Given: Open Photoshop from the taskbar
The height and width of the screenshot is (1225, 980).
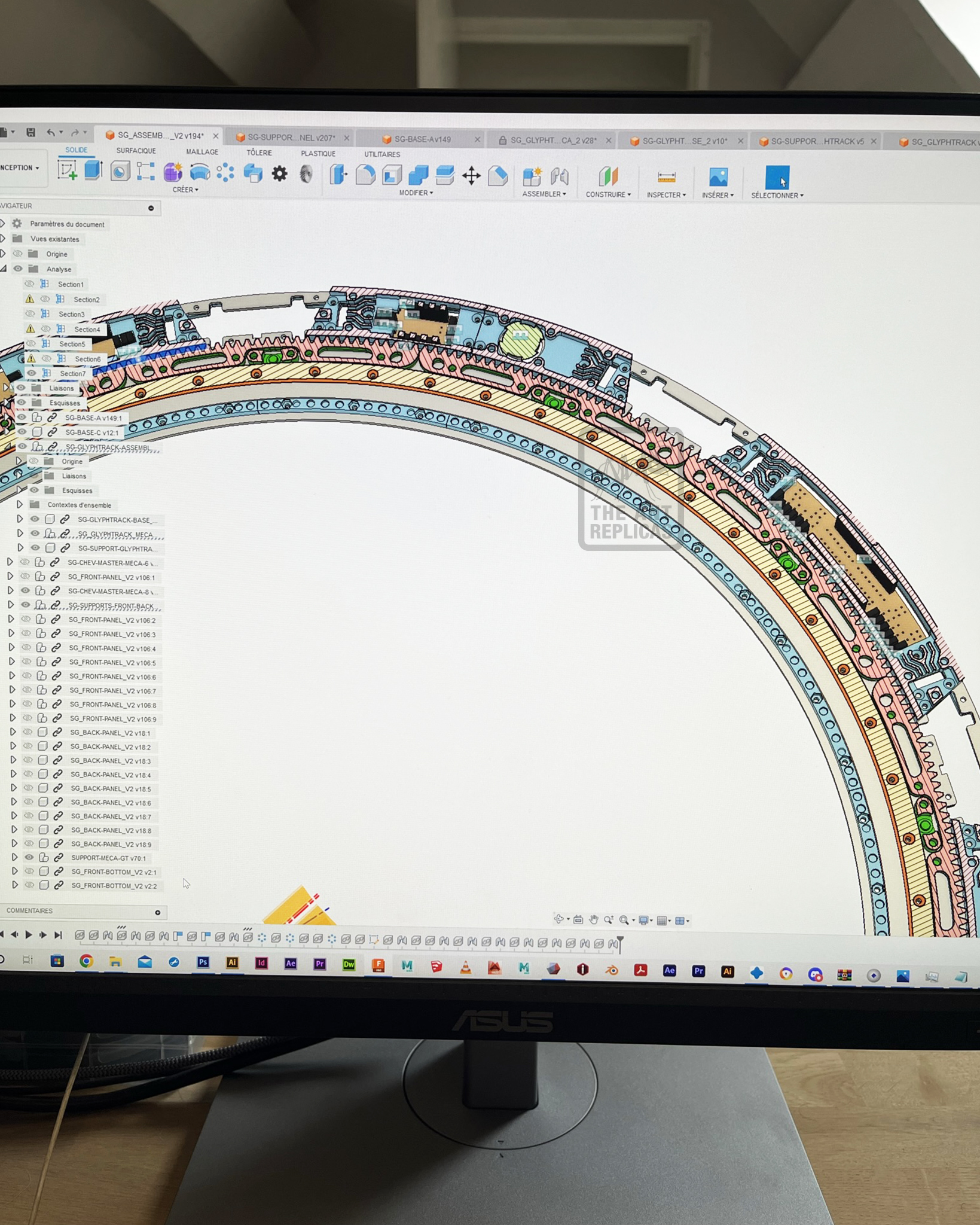Looking at the screenshot, I should click(203, 962).
